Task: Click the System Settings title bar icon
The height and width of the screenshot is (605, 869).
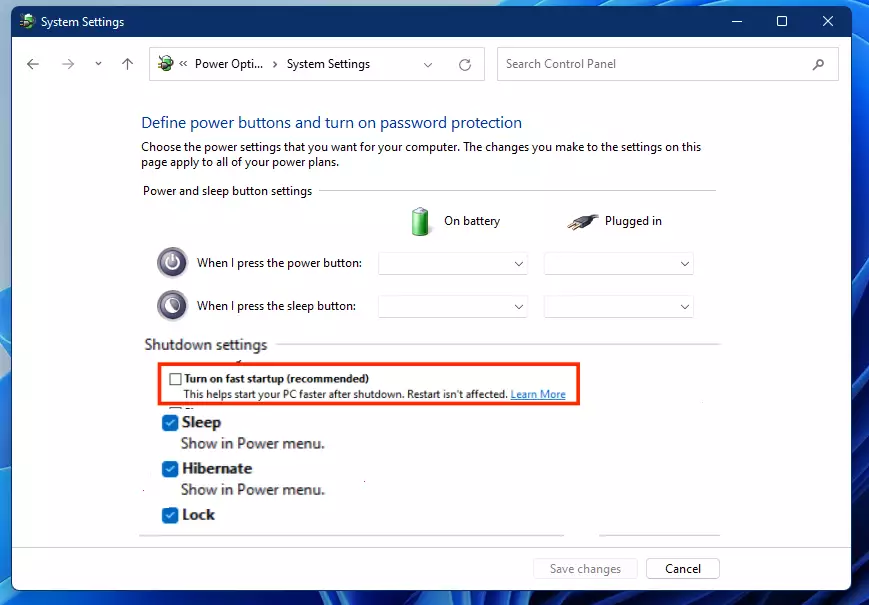Action: coord(27,21)
